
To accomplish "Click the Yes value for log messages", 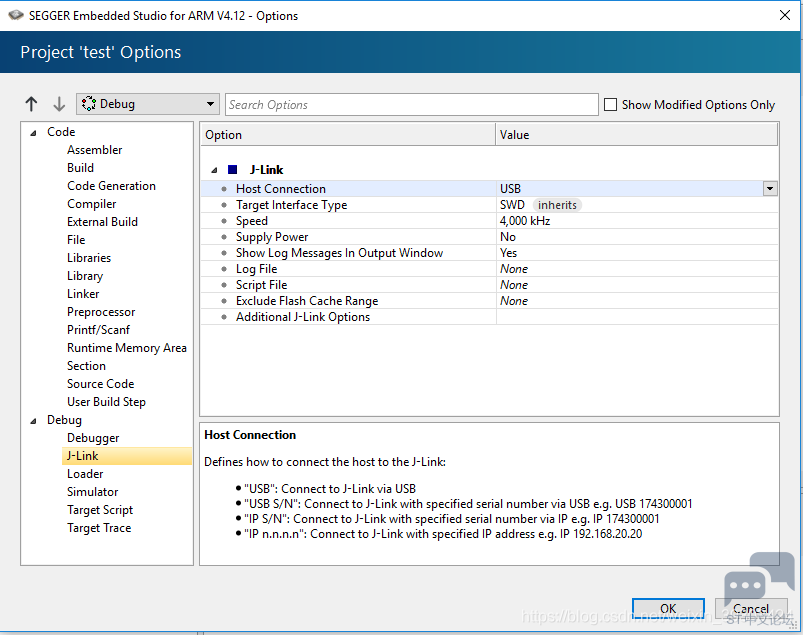I will (x=509, y=253).
